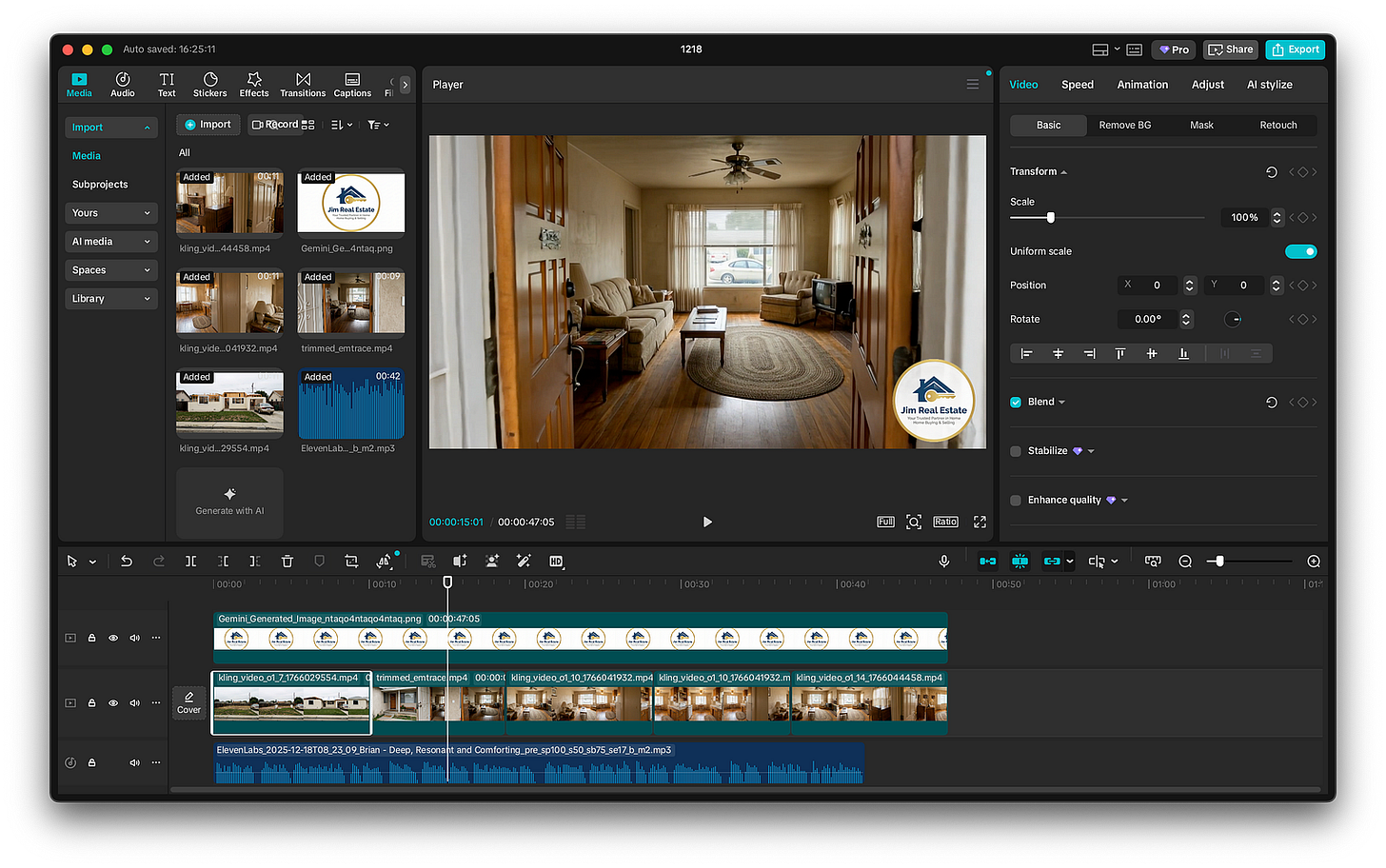Enable the Stabilize checkbox

(x=1015, y=450)
